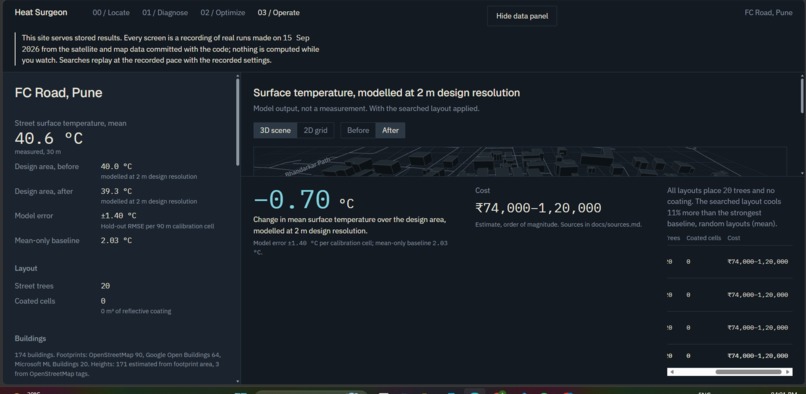Image resolution: width=806 pixels, height=394 pixels.
Task: Go to the 01 / Diagnose step
Action: pyautogui.click(x=165, y=12)
